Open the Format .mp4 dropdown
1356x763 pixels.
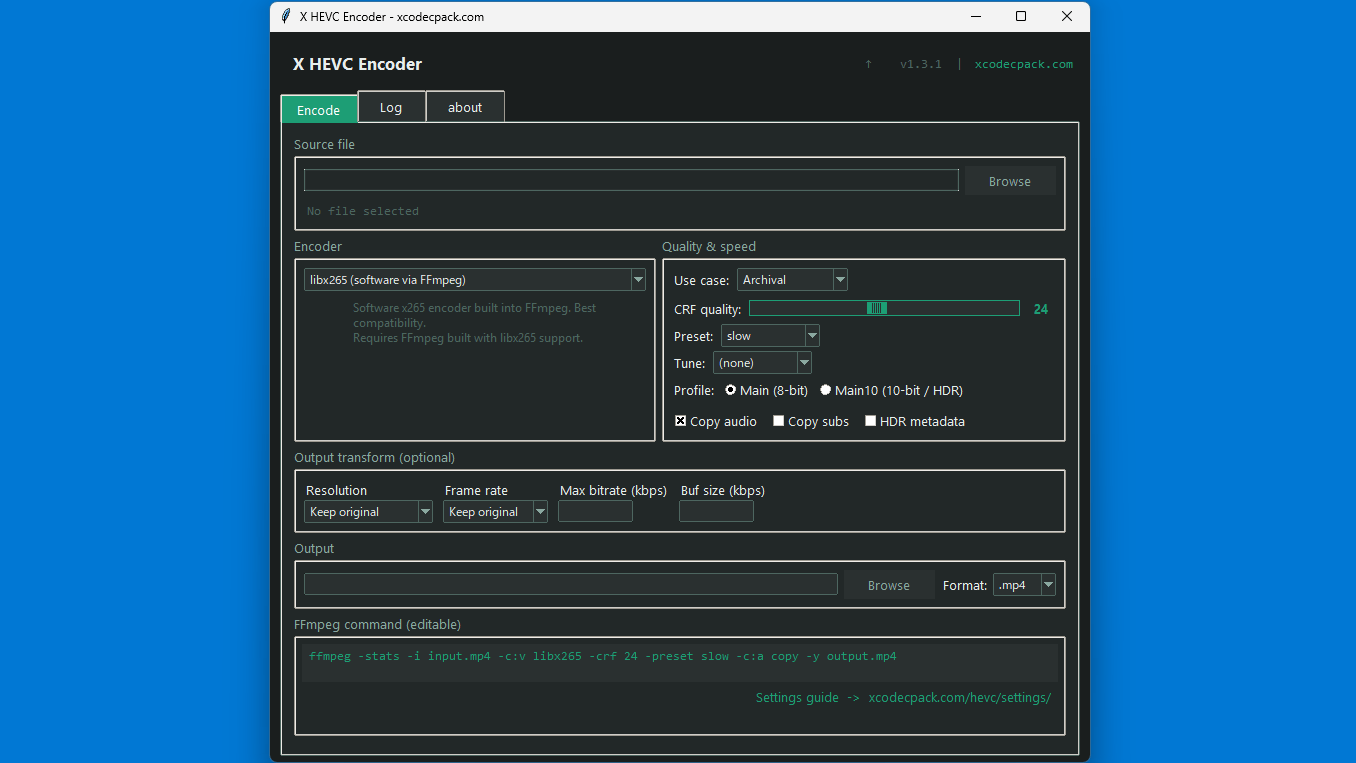click(x=1024, y=585)
